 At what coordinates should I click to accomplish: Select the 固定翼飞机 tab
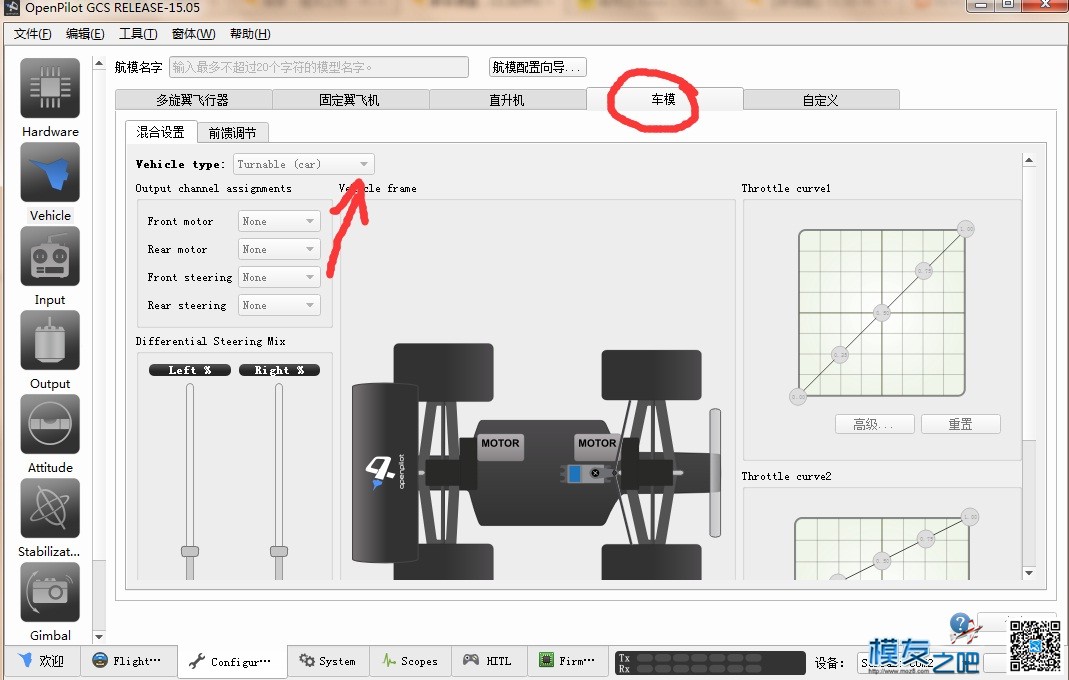tap(350, 100)
